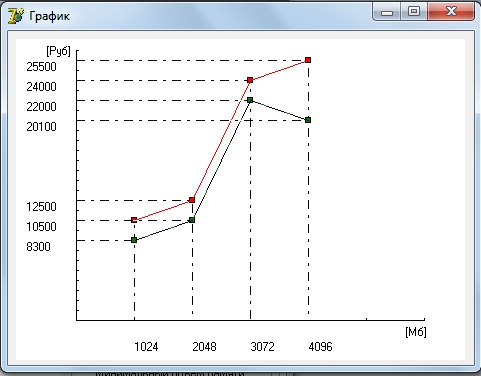Click the Y-axis label 20100
This screenshot has height=376, width=481.
coord(41,127)
